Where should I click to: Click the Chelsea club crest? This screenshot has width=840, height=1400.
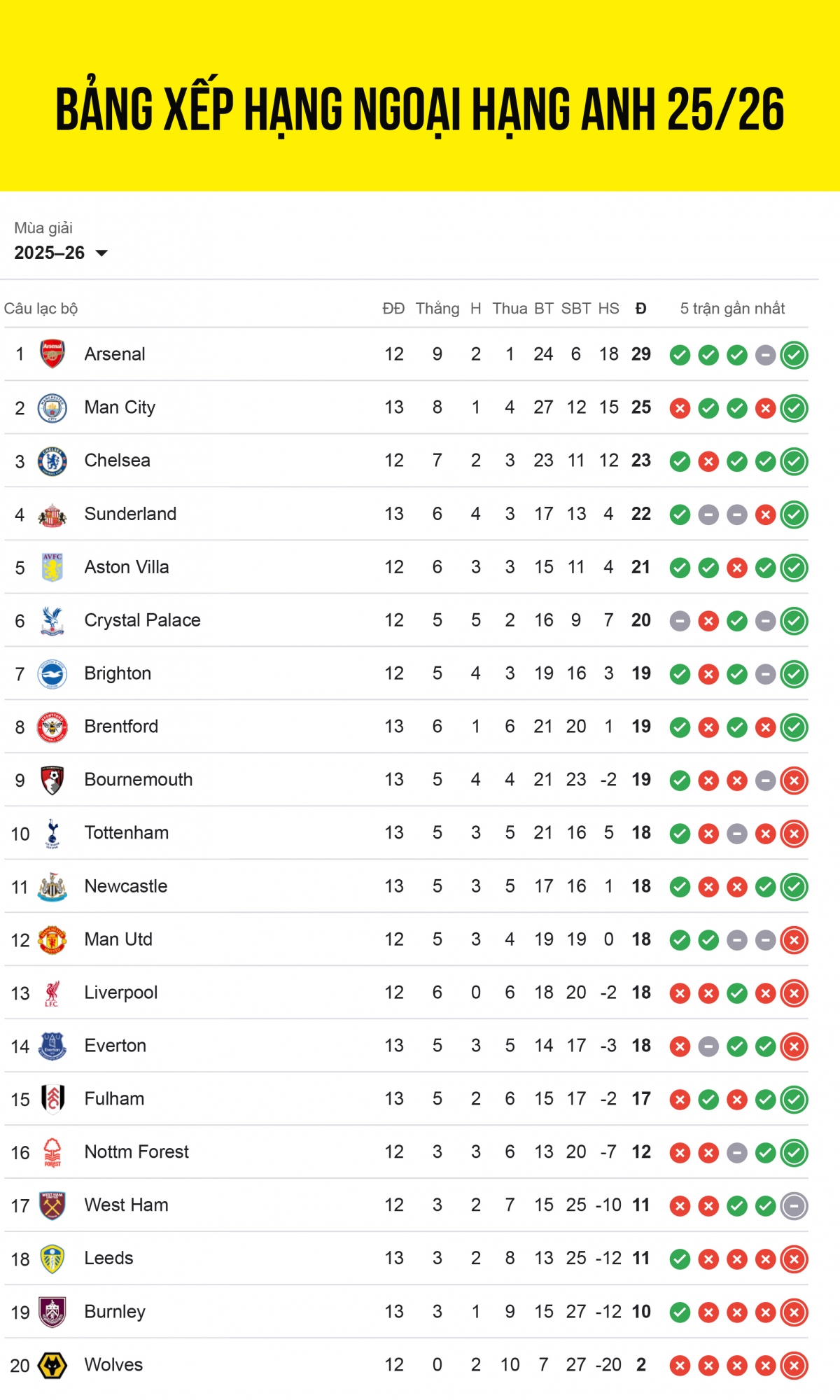[x=52, y=461]
